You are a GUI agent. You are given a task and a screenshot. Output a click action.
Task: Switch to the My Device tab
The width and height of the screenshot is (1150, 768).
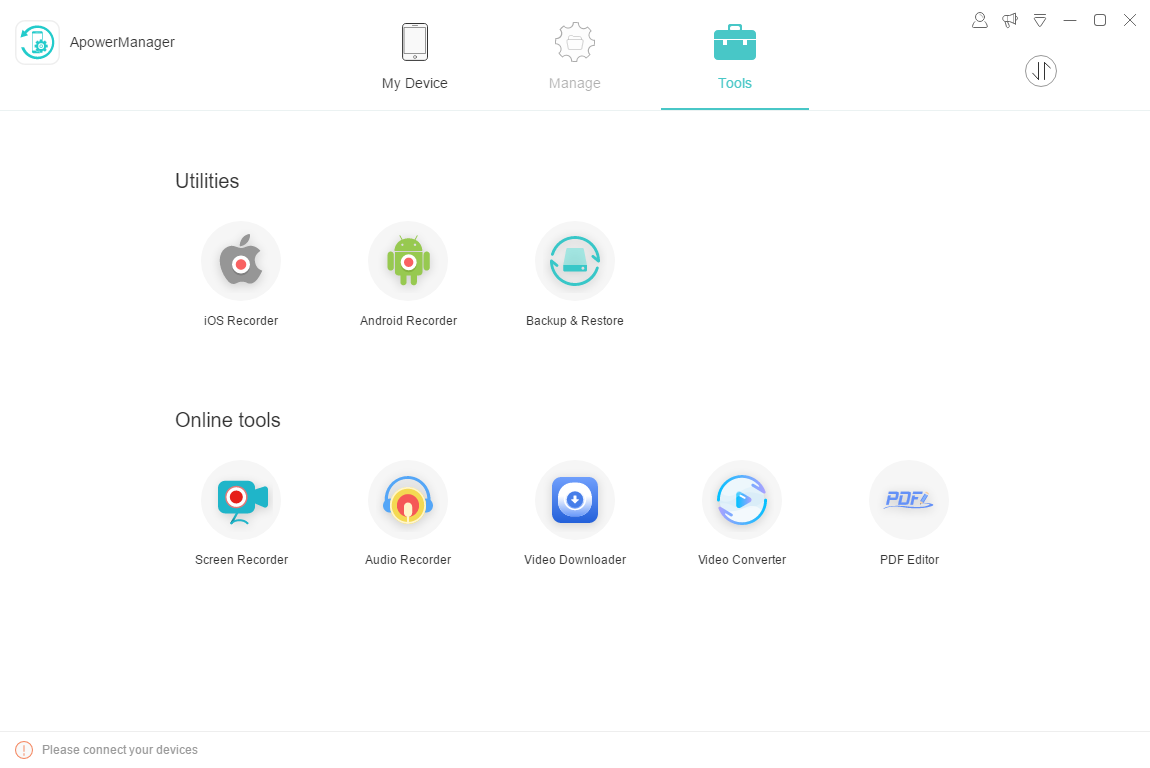tap(414, 55)
